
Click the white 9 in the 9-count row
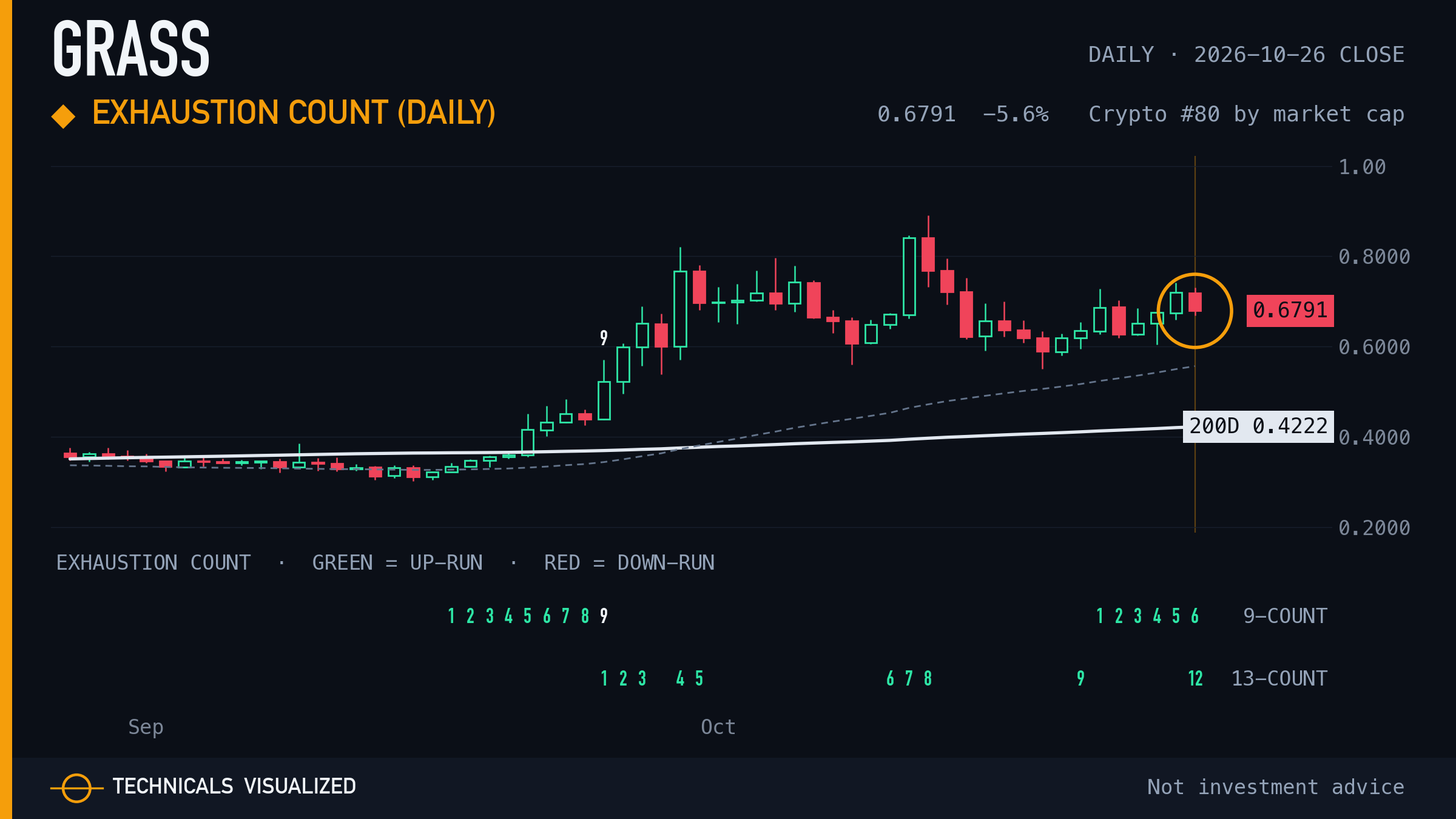604,616
